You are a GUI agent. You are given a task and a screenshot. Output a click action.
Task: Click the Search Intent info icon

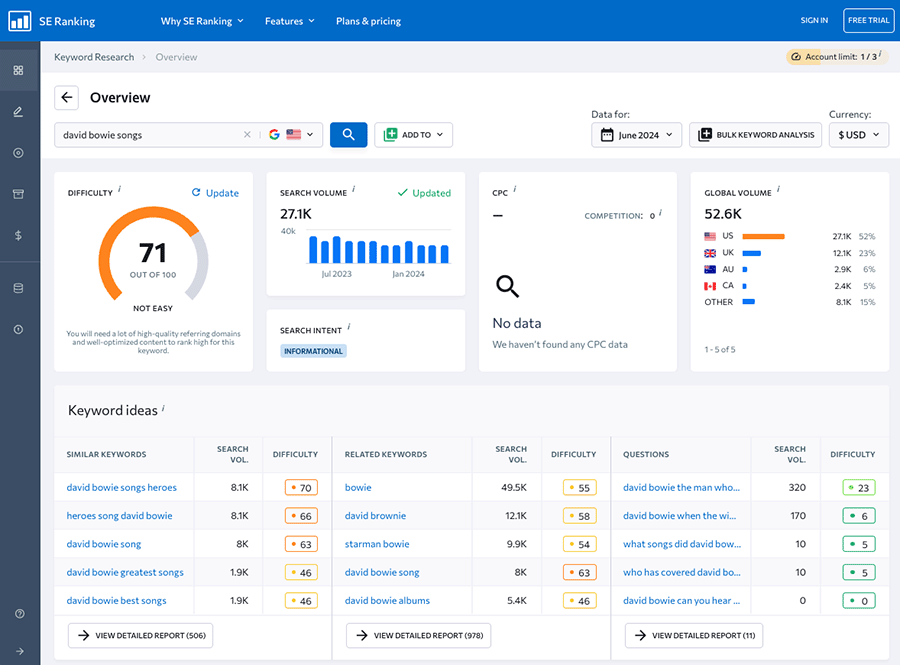(x=349, y=326)
